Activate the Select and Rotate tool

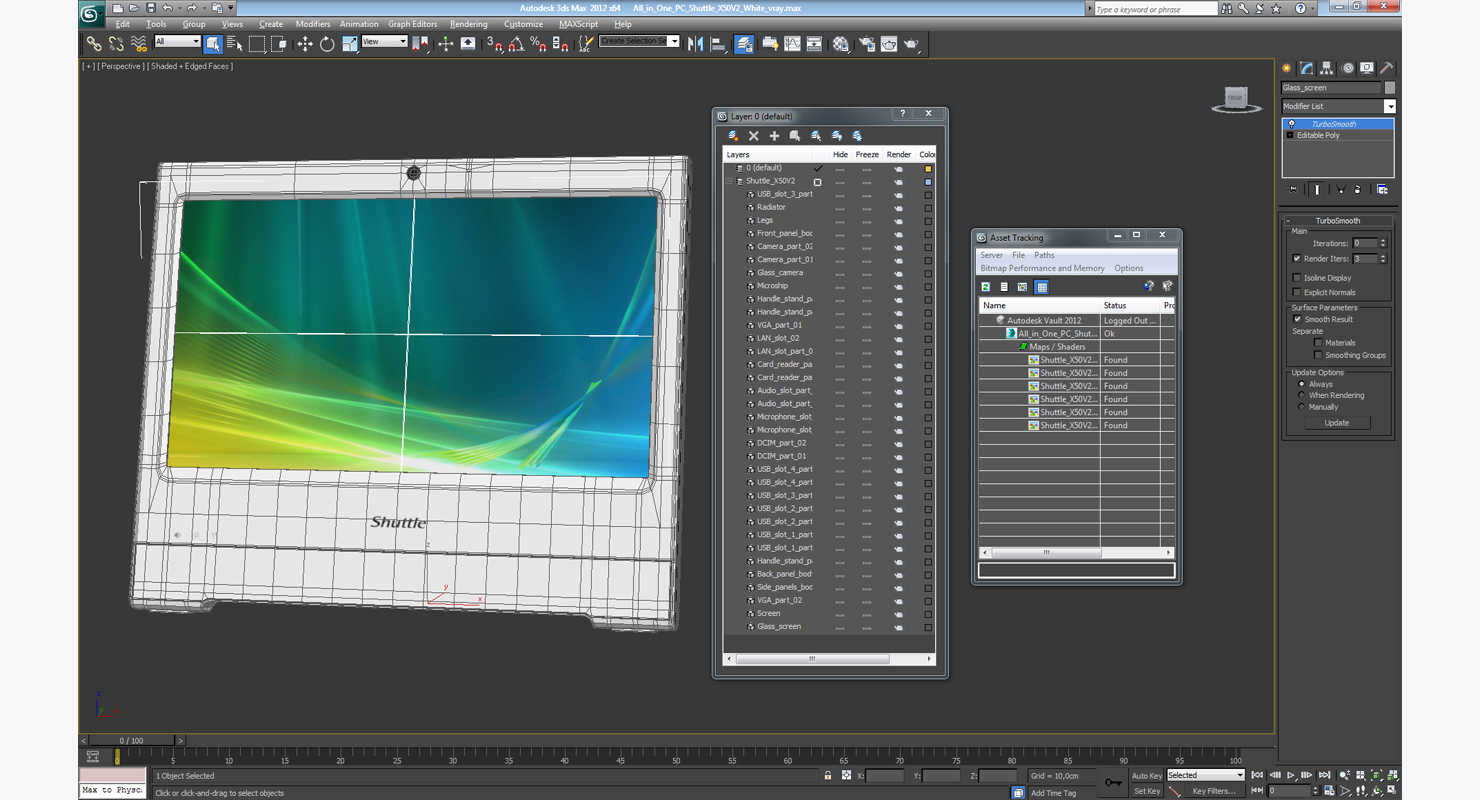point(327,44)
